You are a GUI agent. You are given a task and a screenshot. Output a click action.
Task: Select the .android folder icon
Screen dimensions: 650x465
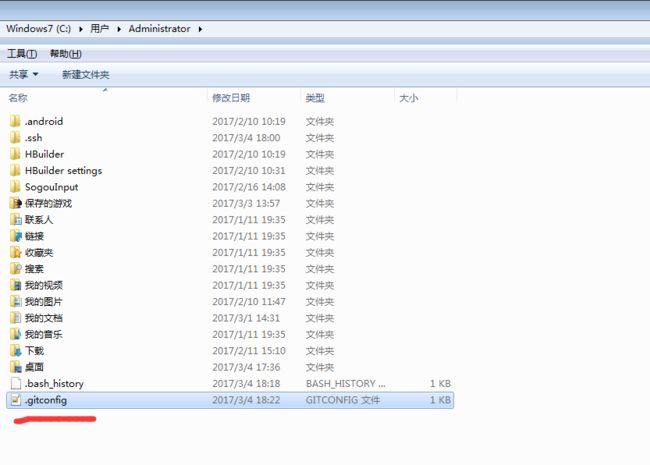tap(15, 121)
